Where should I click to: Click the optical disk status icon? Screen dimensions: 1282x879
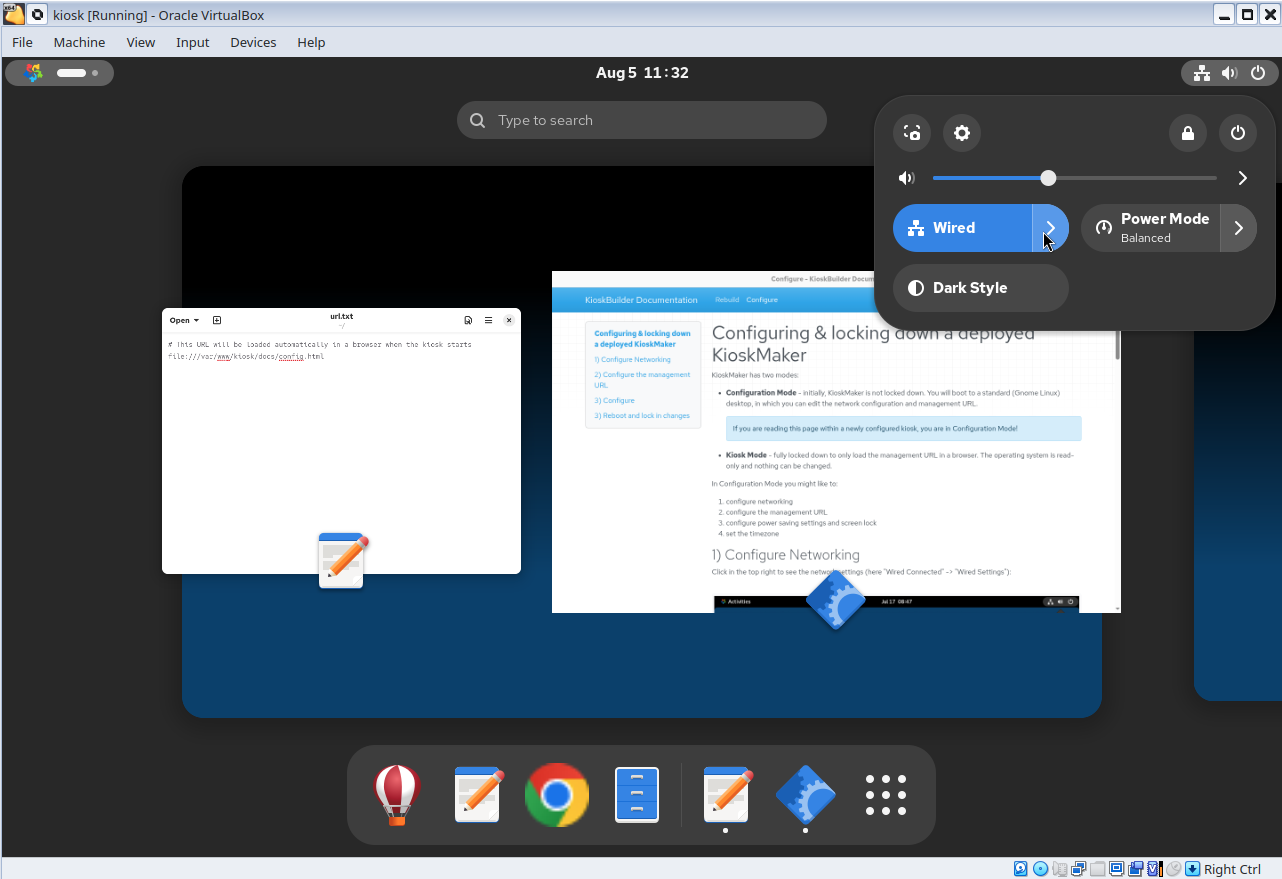pos(1040,869)
